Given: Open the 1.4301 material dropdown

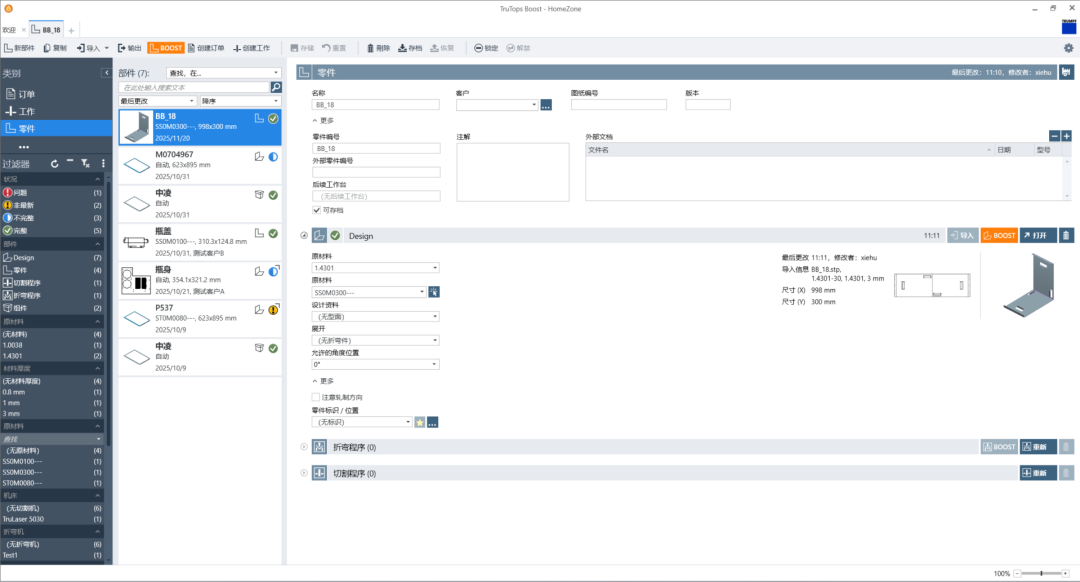Looking at the screenshot, I should [x=375, y=268].
